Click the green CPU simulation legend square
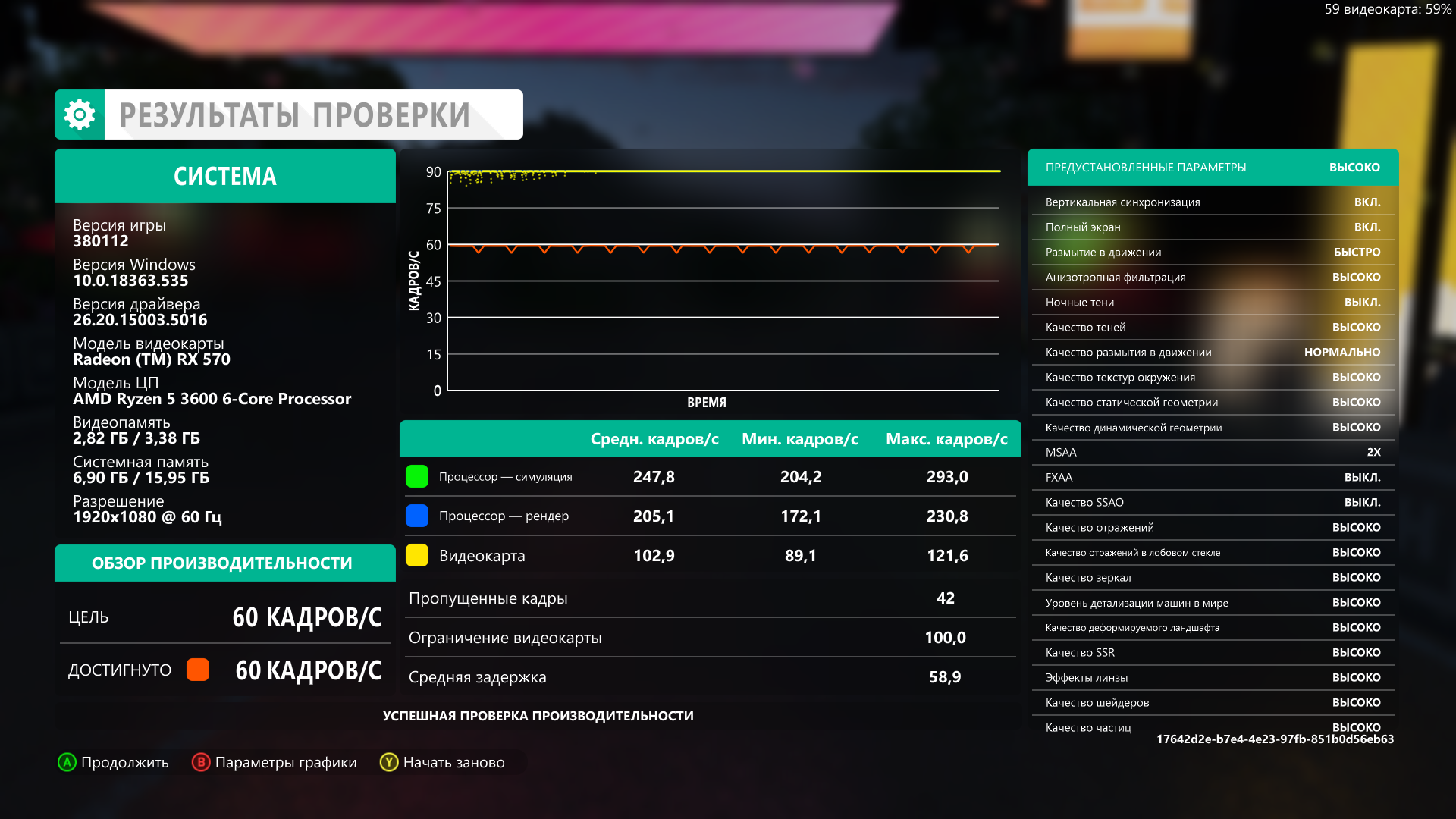 tap(417, 476)
